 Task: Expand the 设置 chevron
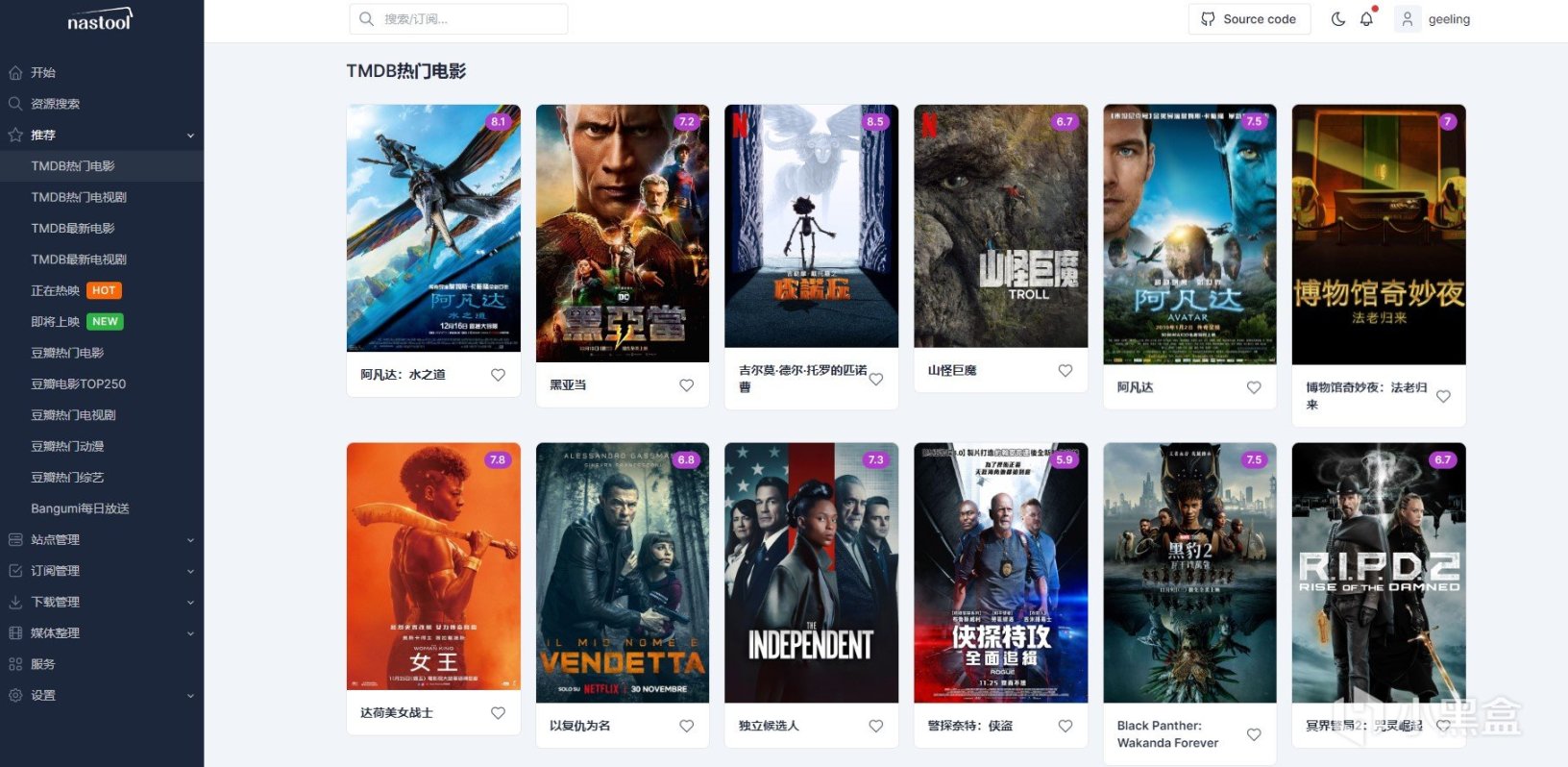click(190, 696)
